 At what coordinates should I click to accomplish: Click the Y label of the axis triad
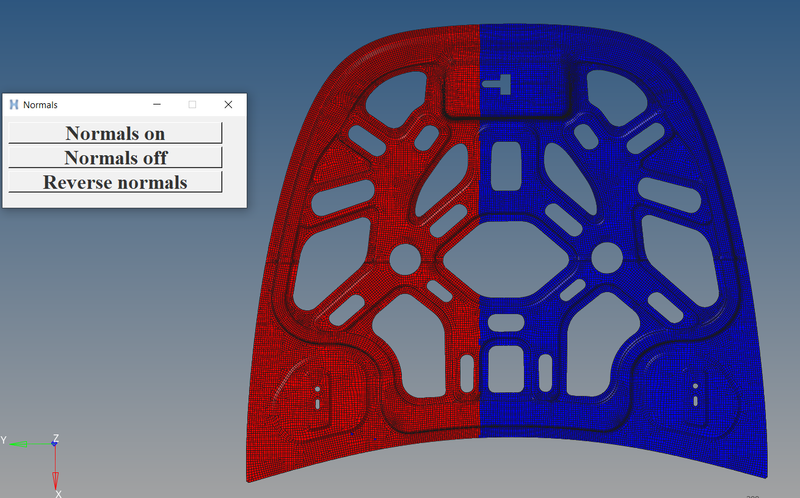tap(4, 440)
